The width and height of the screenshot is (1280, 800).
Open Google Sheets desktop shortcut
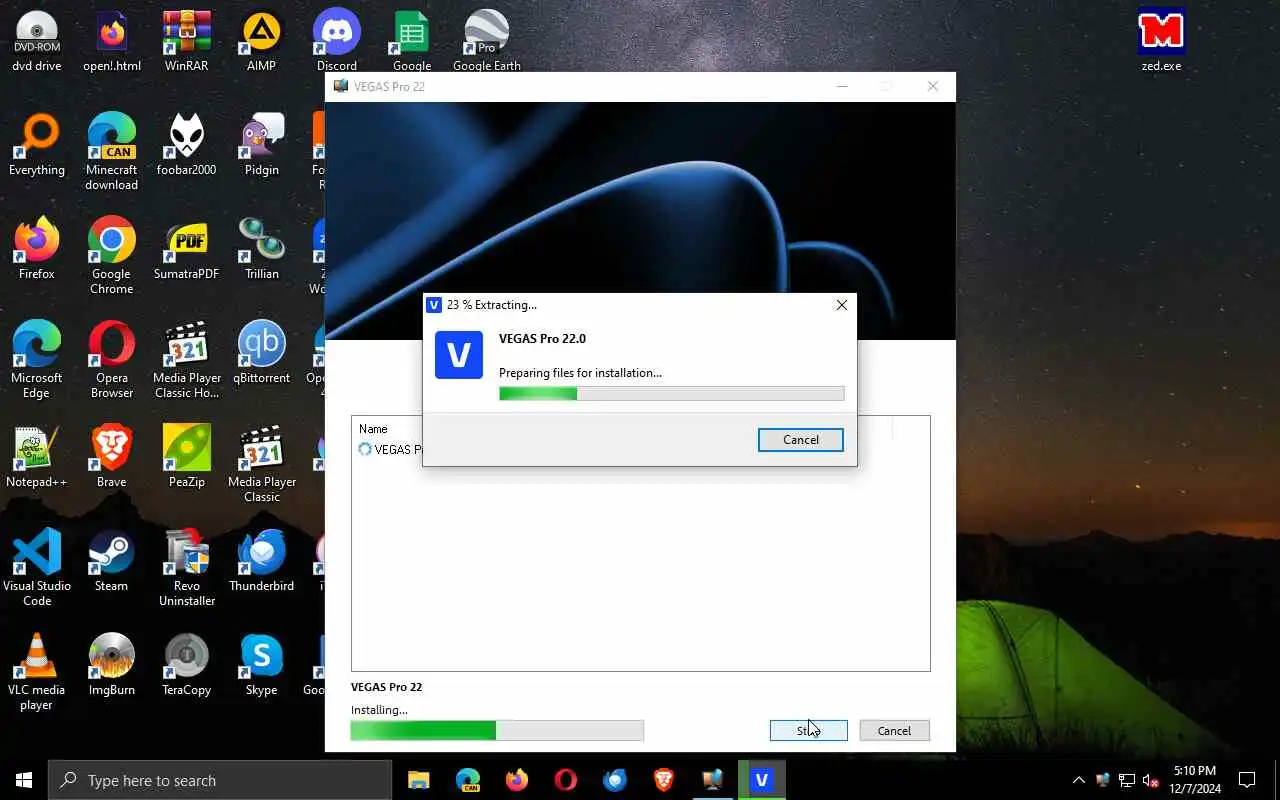coord(412,42)
